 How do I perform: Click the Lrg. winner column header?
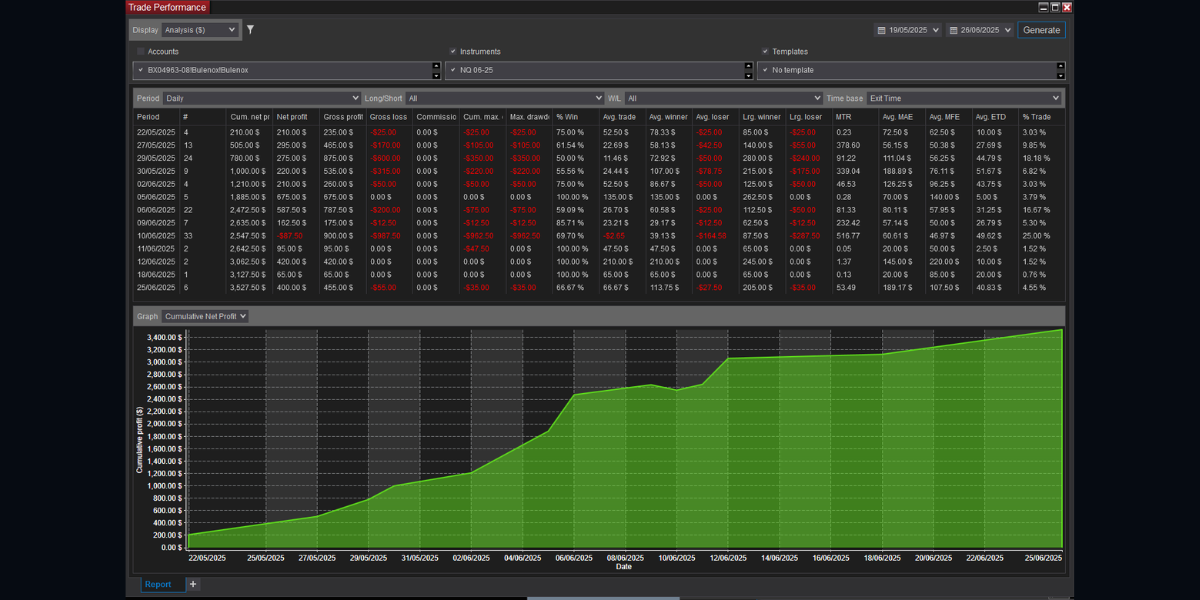[762, 117]
